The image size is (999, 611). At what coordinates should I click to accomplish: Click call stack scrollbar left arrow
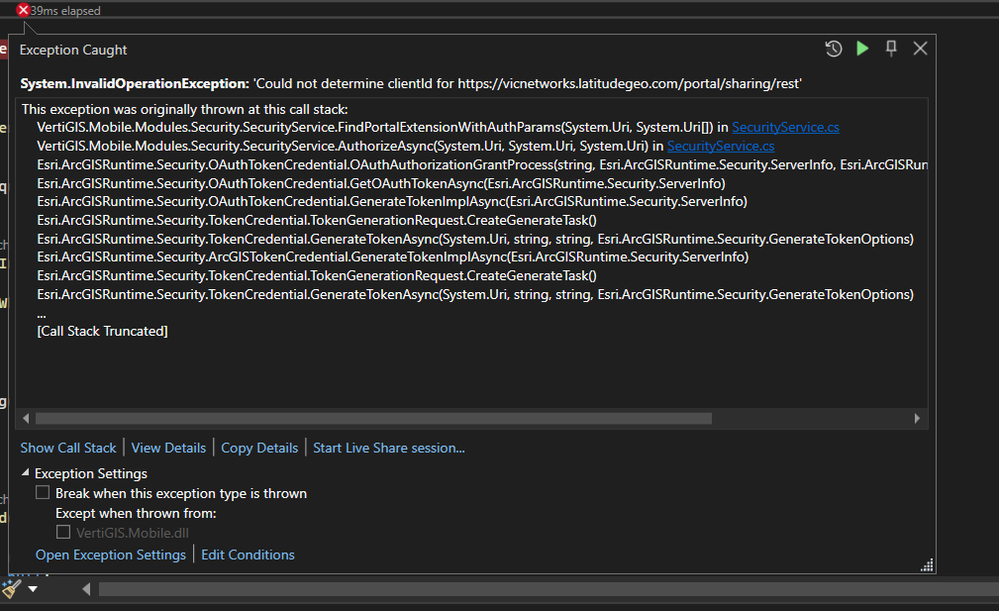click(26, 418)
